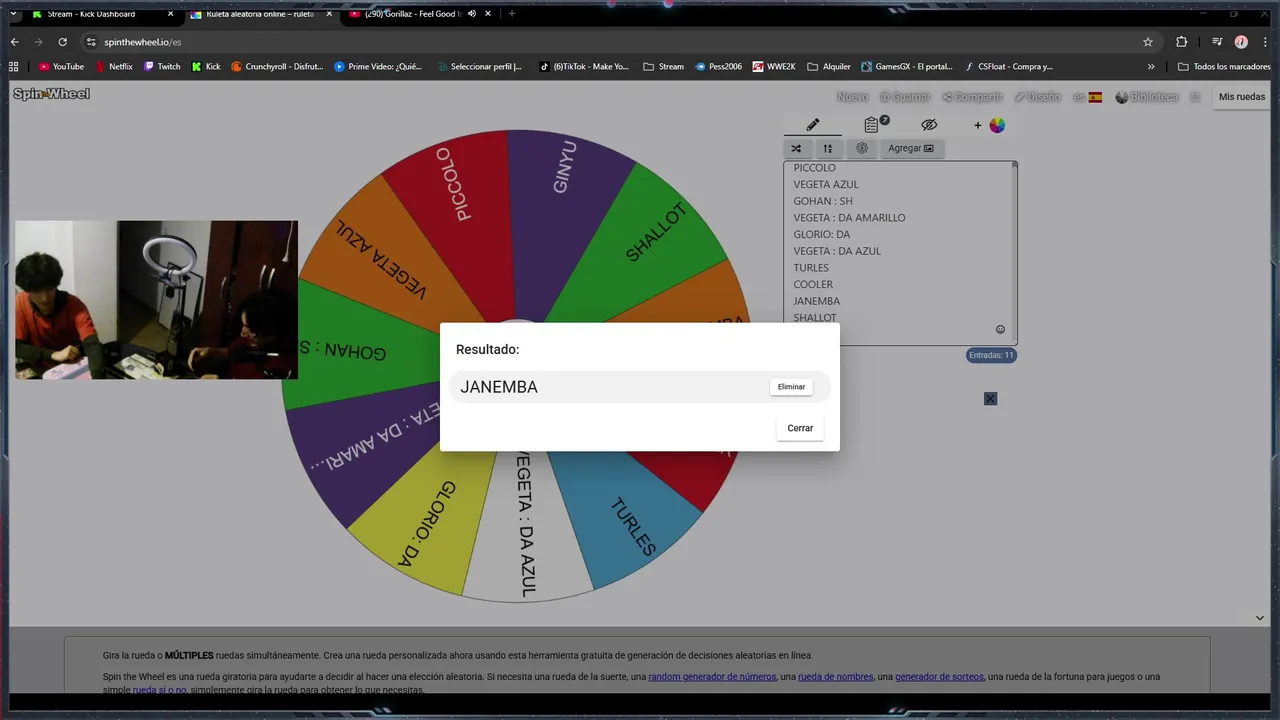Screen dimensions: 1280x720
Task: Expand the Stream bookmarks folder
Action: click(x=664, y=67)
